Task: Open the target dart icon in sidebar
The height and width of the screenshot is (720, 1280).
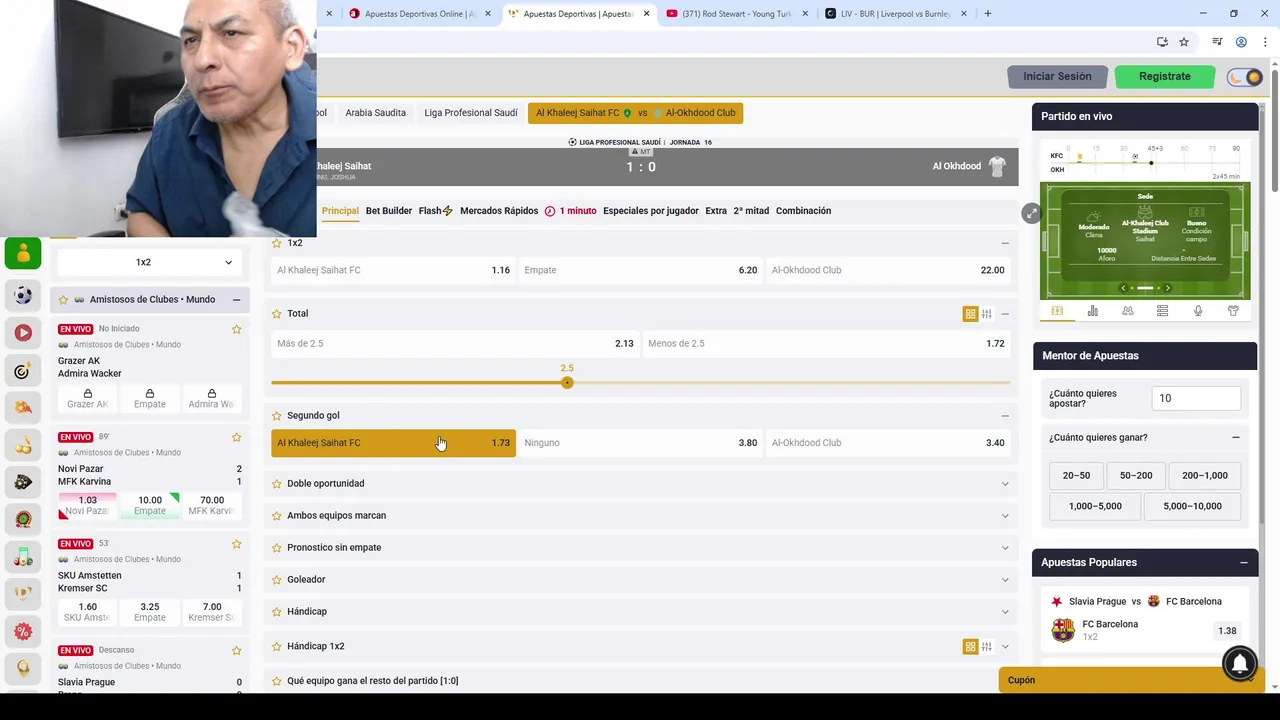Action: (23, 371)
